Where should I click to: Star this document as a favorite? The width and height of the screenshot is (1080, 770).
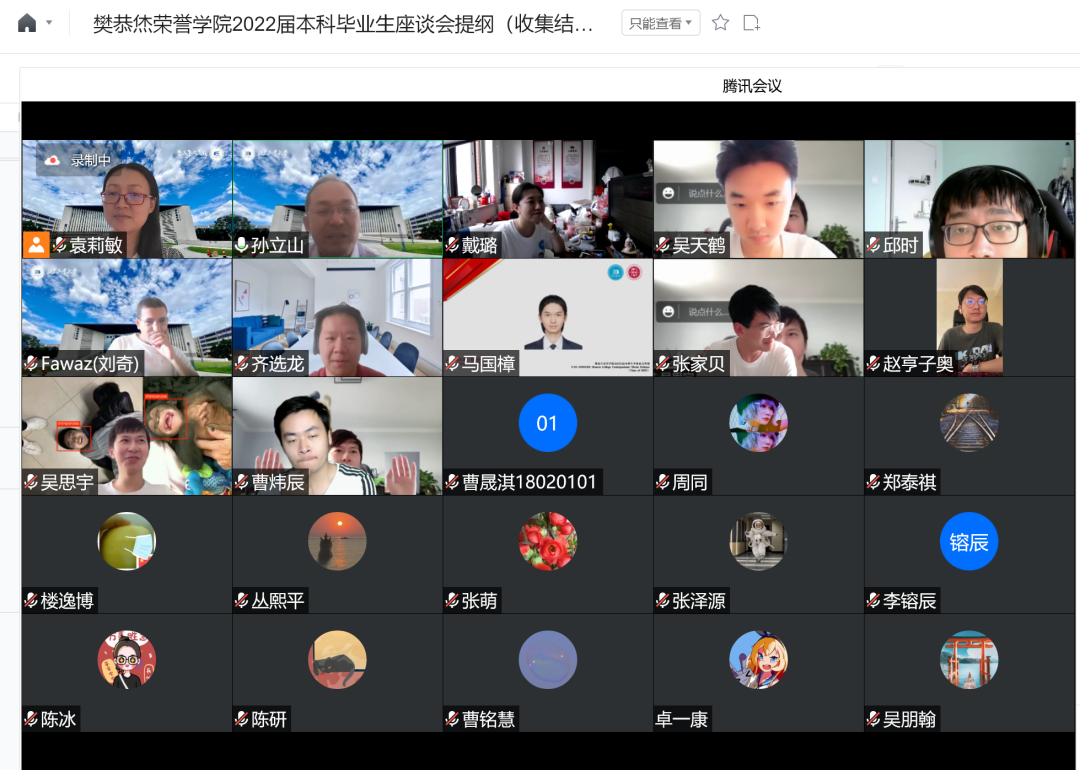click(720, 23)
